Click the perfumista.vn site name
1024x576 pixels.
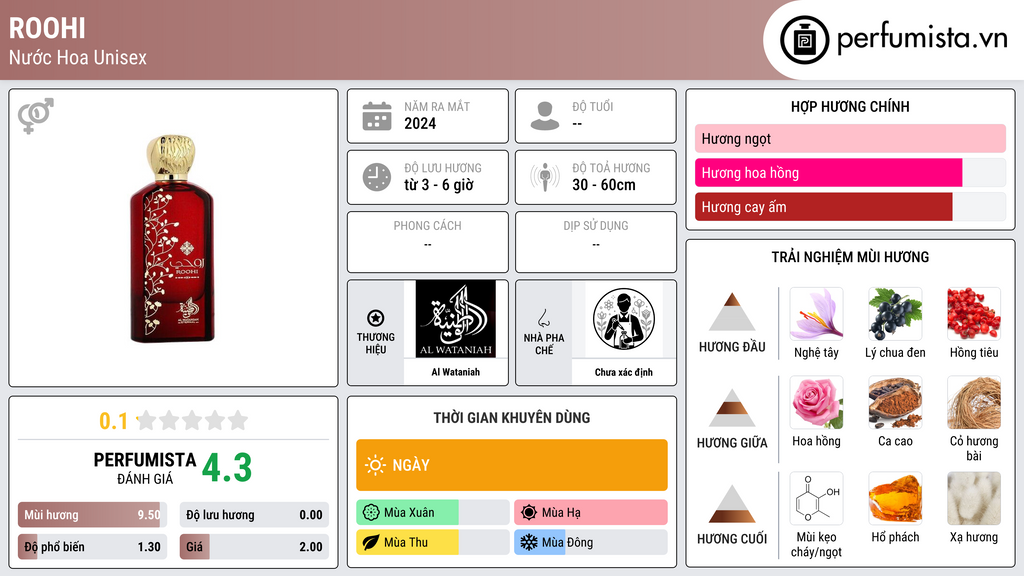(922, 39)
